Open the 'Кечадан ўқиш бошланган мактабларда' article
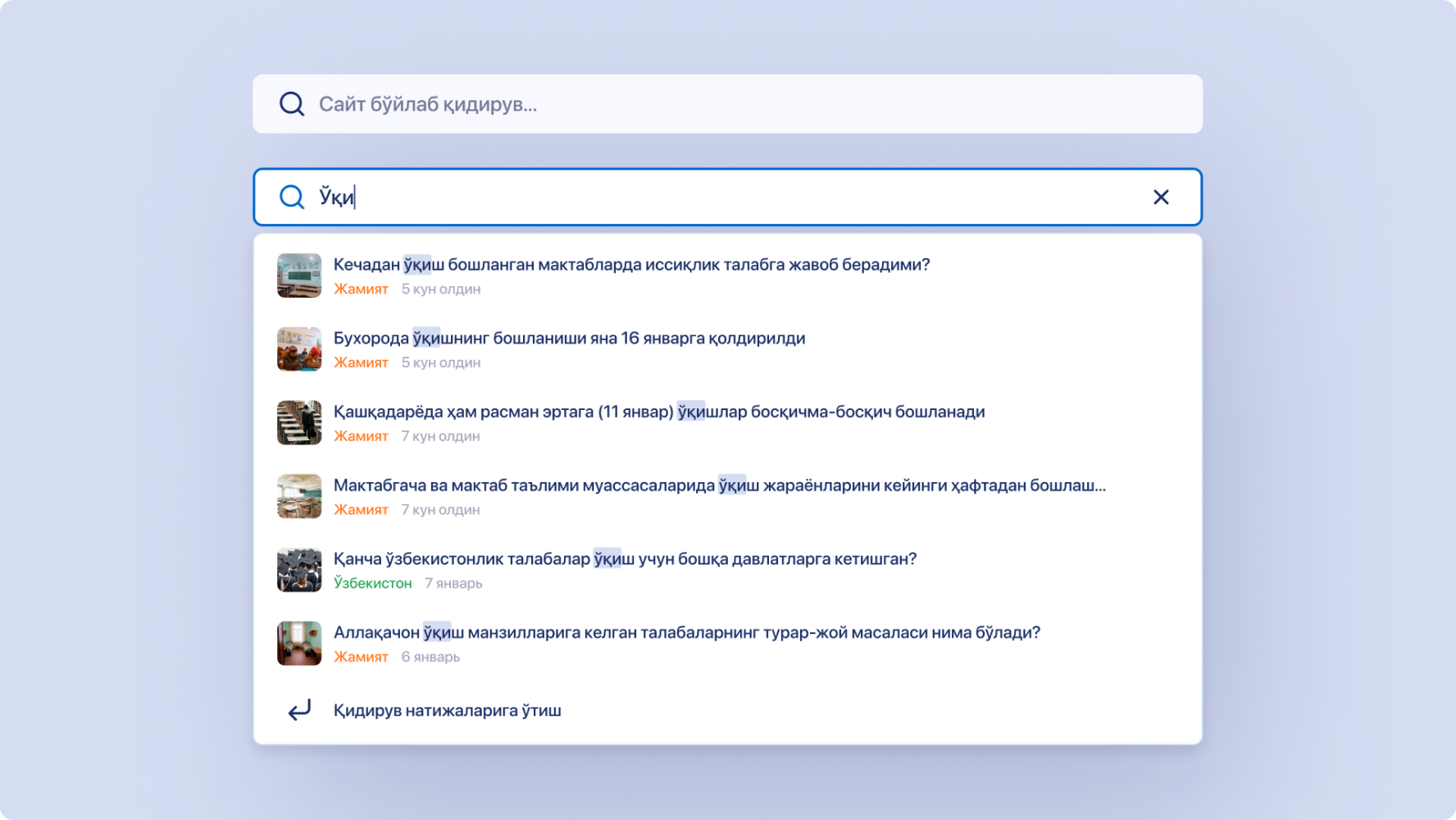This screenshot has width=1456, height=820. tap(631, 265)
